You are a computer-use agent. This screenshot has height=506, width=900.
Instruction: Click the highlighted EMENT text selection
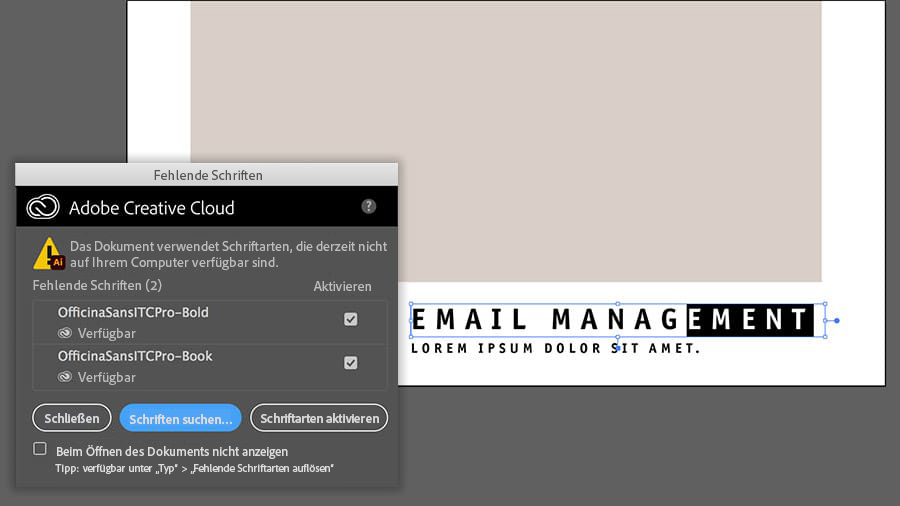coord(750,320)
